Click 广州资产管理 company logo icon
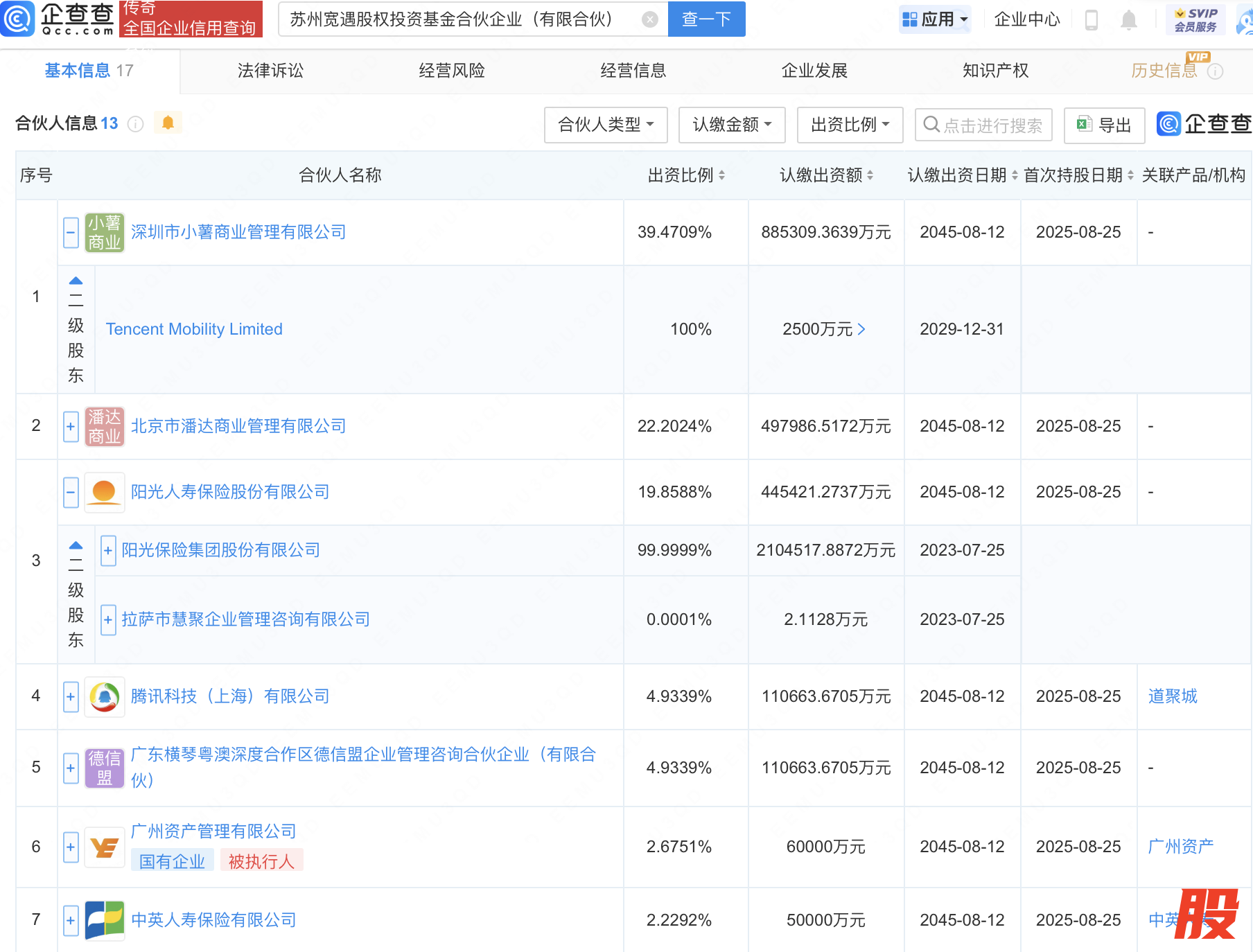Image resolution: width=1253 pixels, height=952 pixels. [x=104, y=847]
